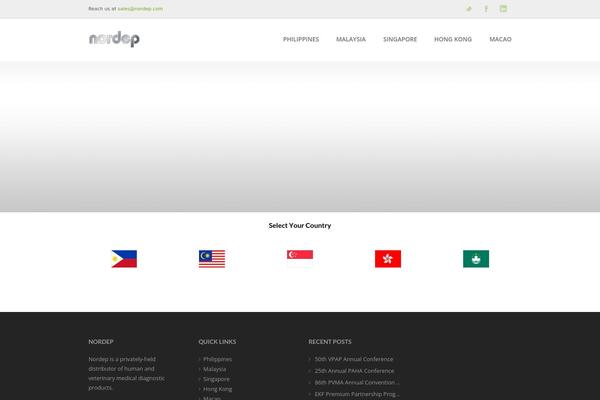Open the SINGAPORE menu item
Screen dimensions: 600x400
400,39
